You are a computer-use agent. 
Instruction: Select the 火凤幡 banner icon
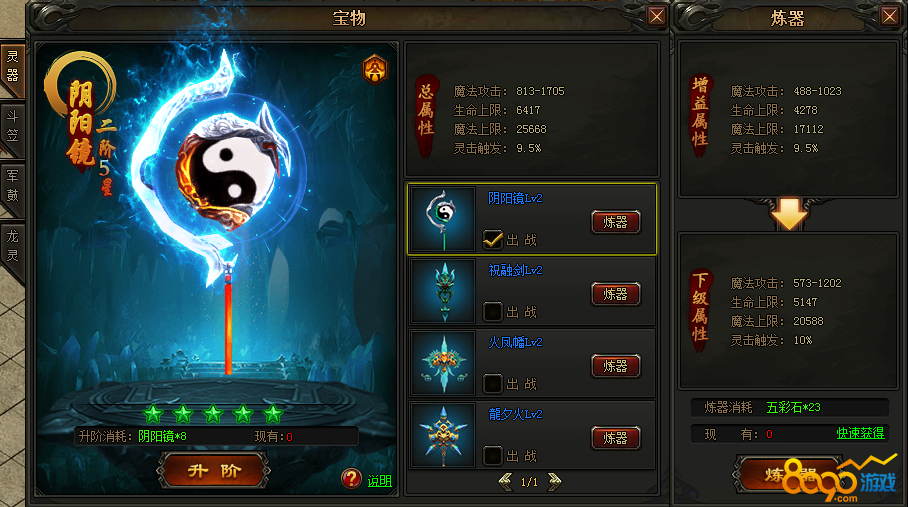coord(444,363)
